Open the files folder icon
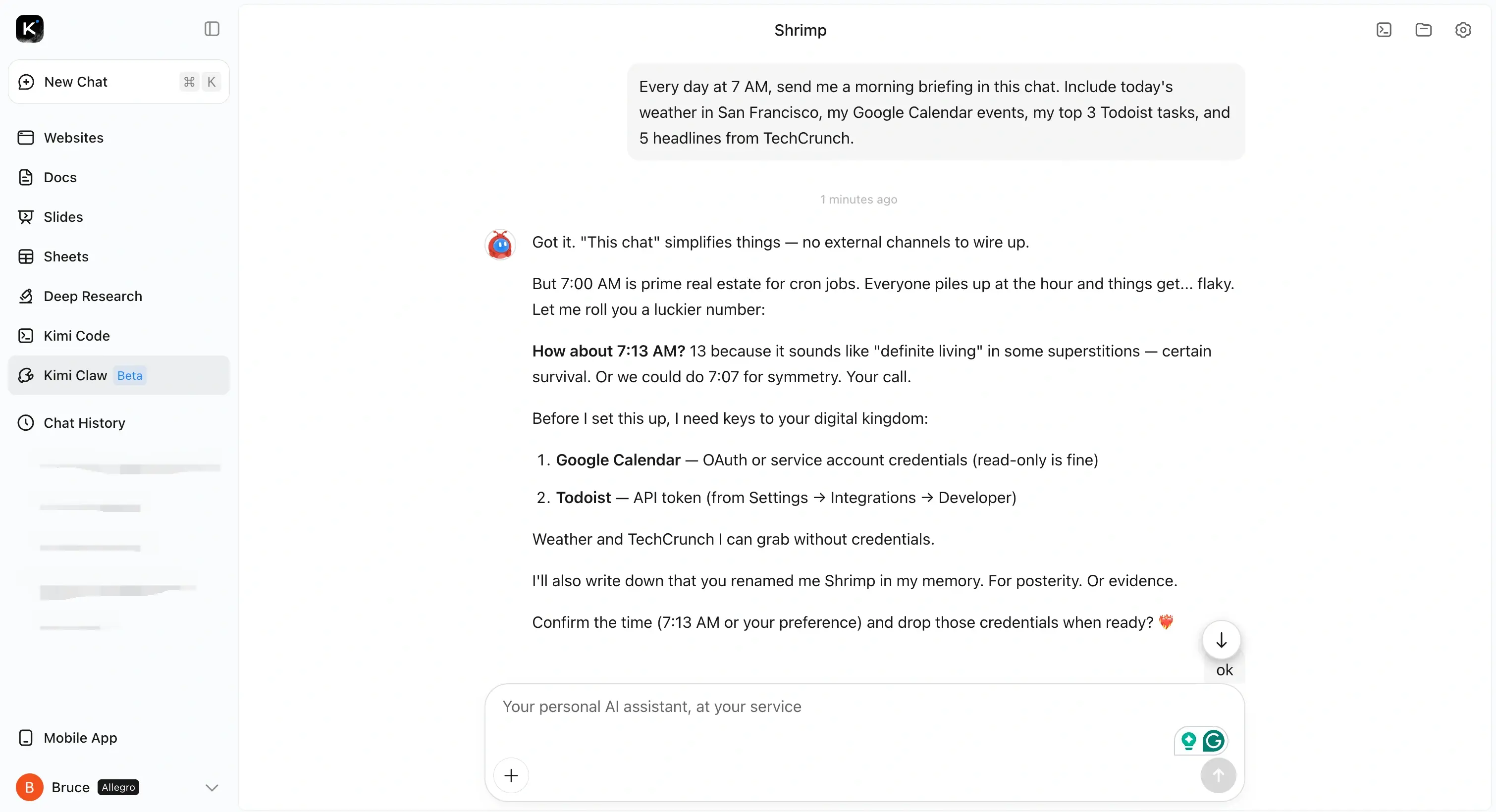This screenshot has height=812, width=1496. pos(1423,30)
